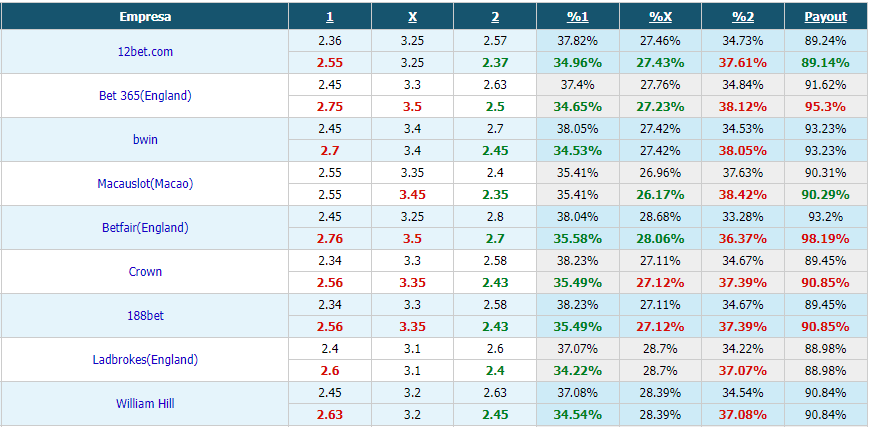Sort by %2 column header
Screen dimensions: 870x427
[x=743, y=17]
